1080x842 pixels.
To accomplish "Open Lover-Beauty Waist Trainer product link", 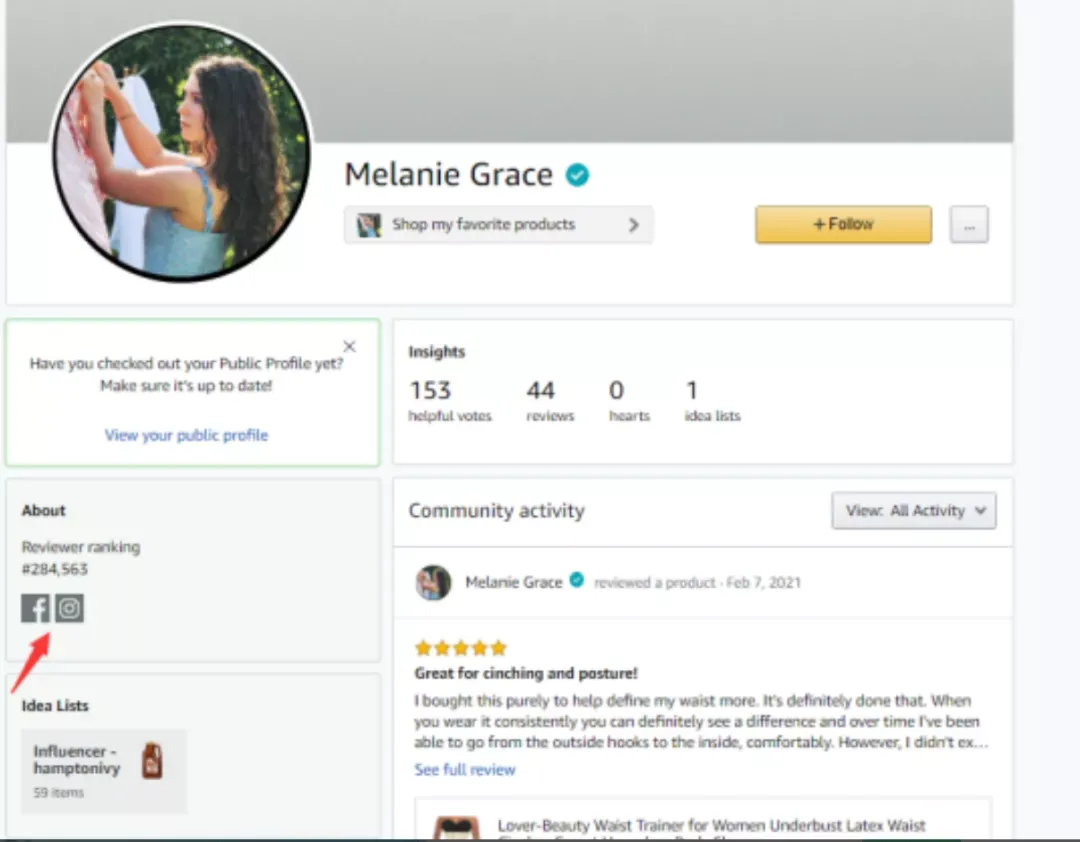I will 712,825.
